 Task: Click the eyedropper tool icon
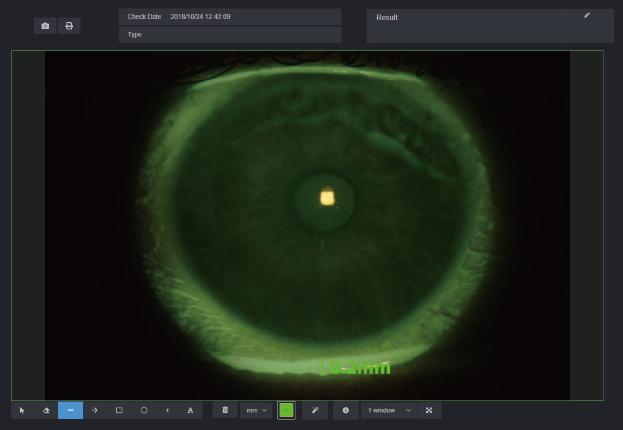click(x=315, y=410)
